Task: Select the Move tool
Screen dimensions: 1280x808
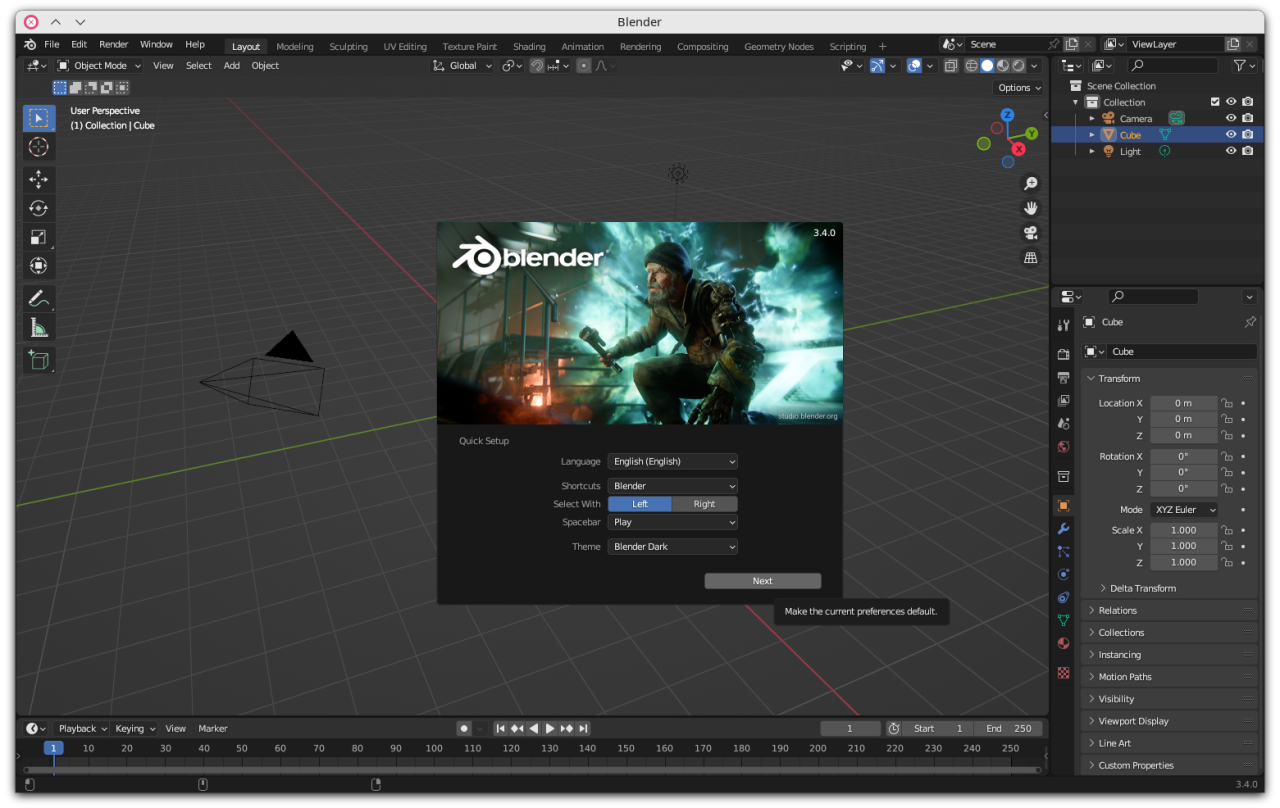Action: [x=39, y=179]
